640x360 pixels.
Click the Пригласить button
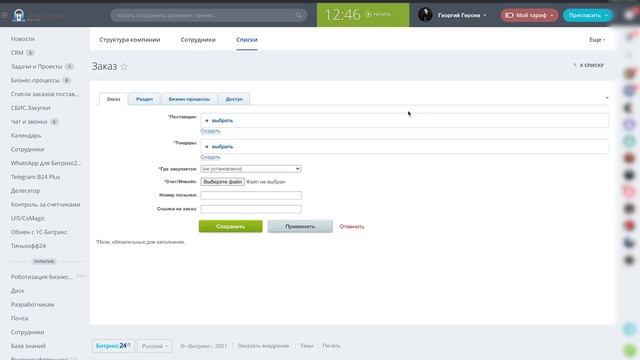tap(588, 15)
